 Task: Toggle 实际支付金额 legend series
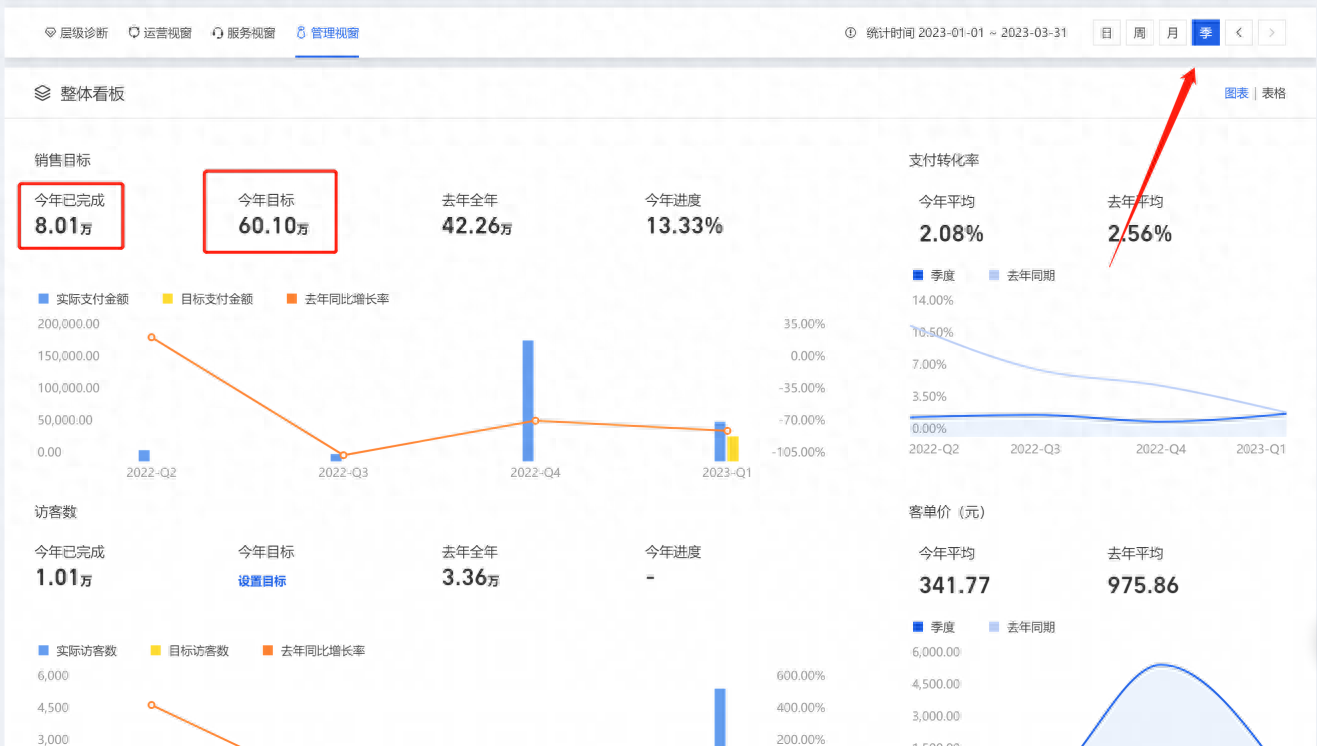pos(83,299)
